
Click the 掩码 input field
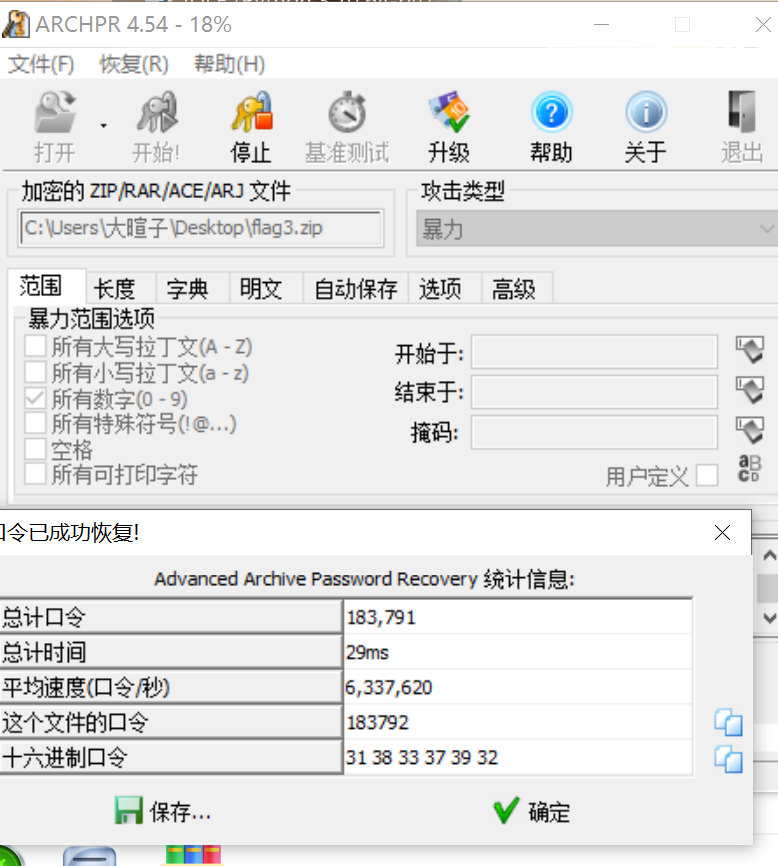tap(594, 432)
